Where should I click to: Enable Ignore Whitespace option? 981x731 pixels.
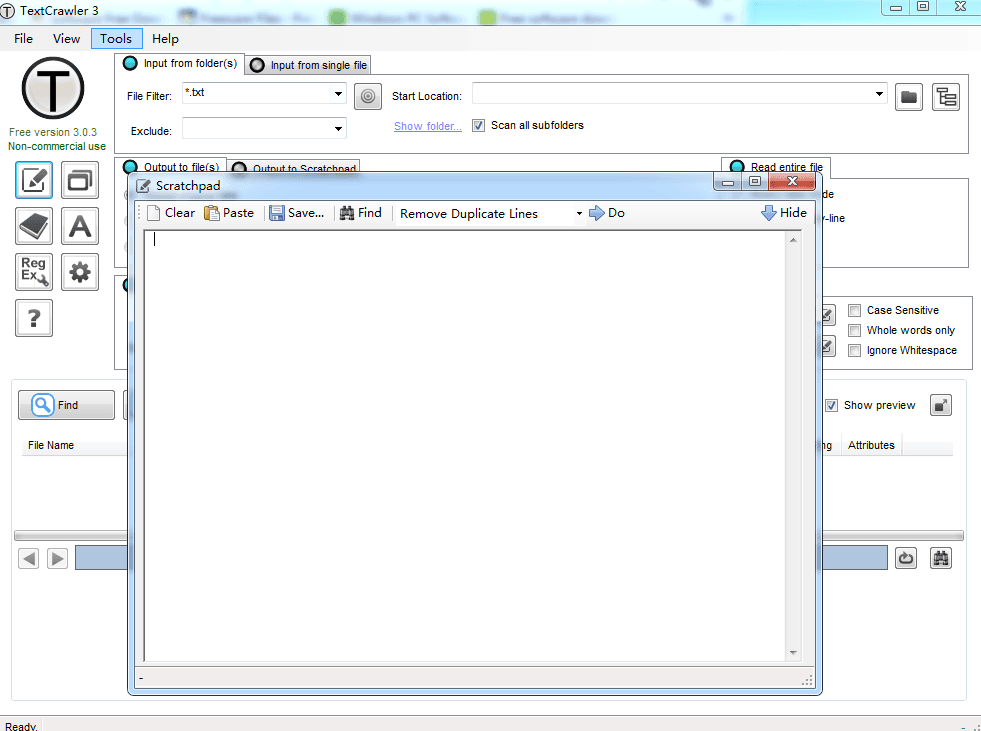tap(855, 350)
